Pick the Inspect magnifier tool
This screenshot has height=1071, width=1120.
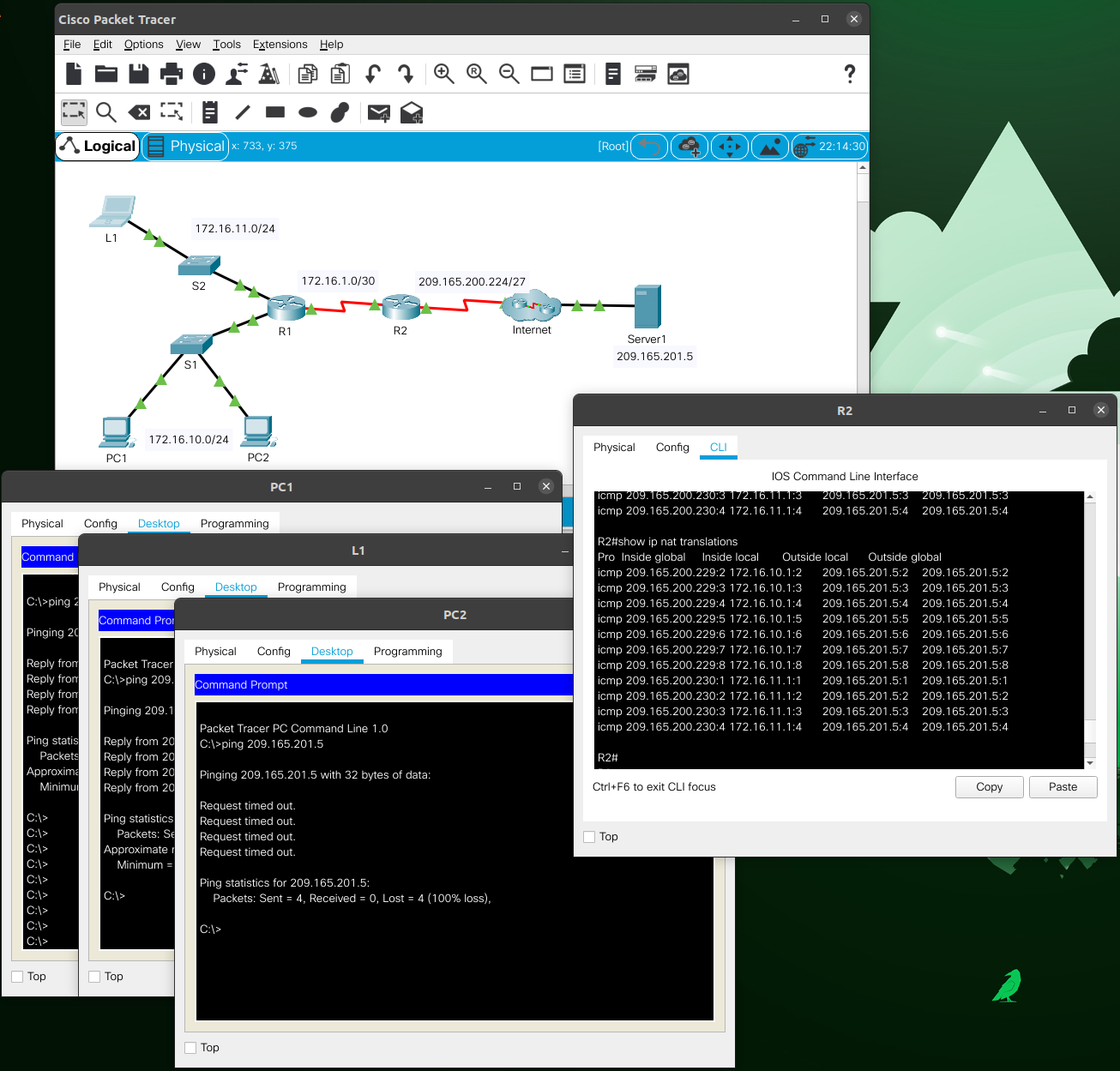coord(106,111)
